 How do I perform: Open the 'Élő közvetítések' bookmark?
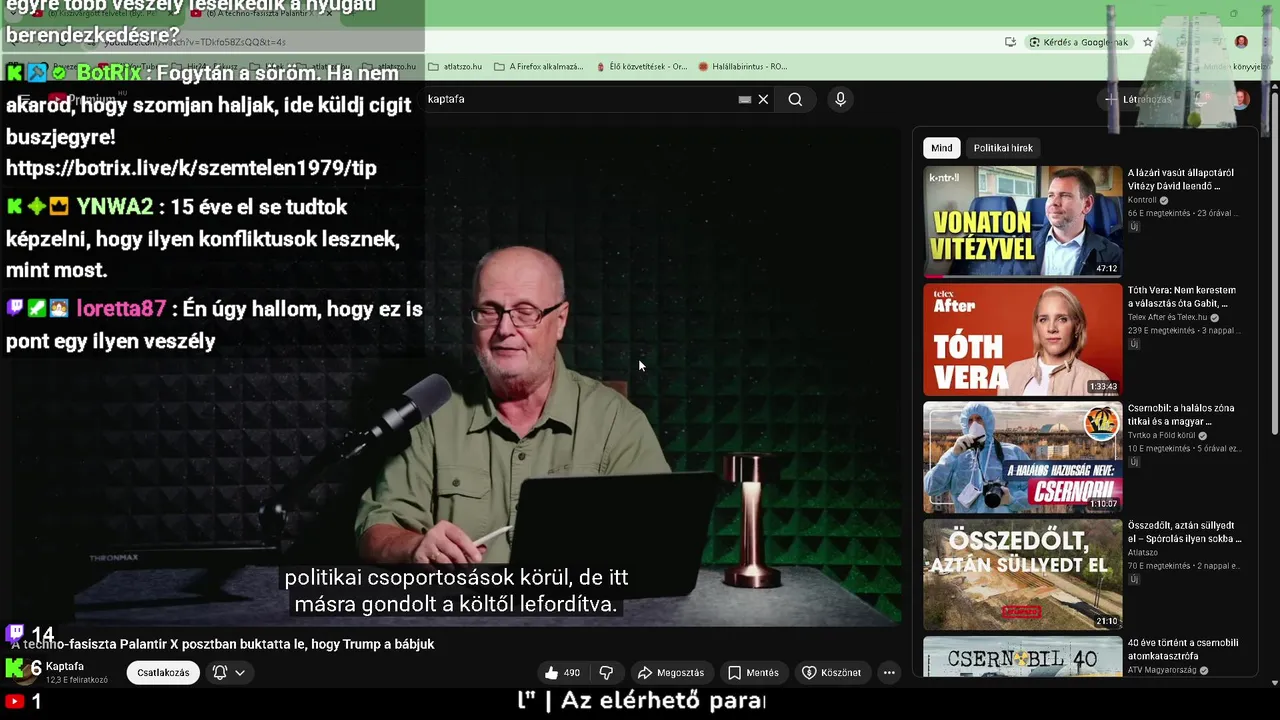click(x=642, y=67)
